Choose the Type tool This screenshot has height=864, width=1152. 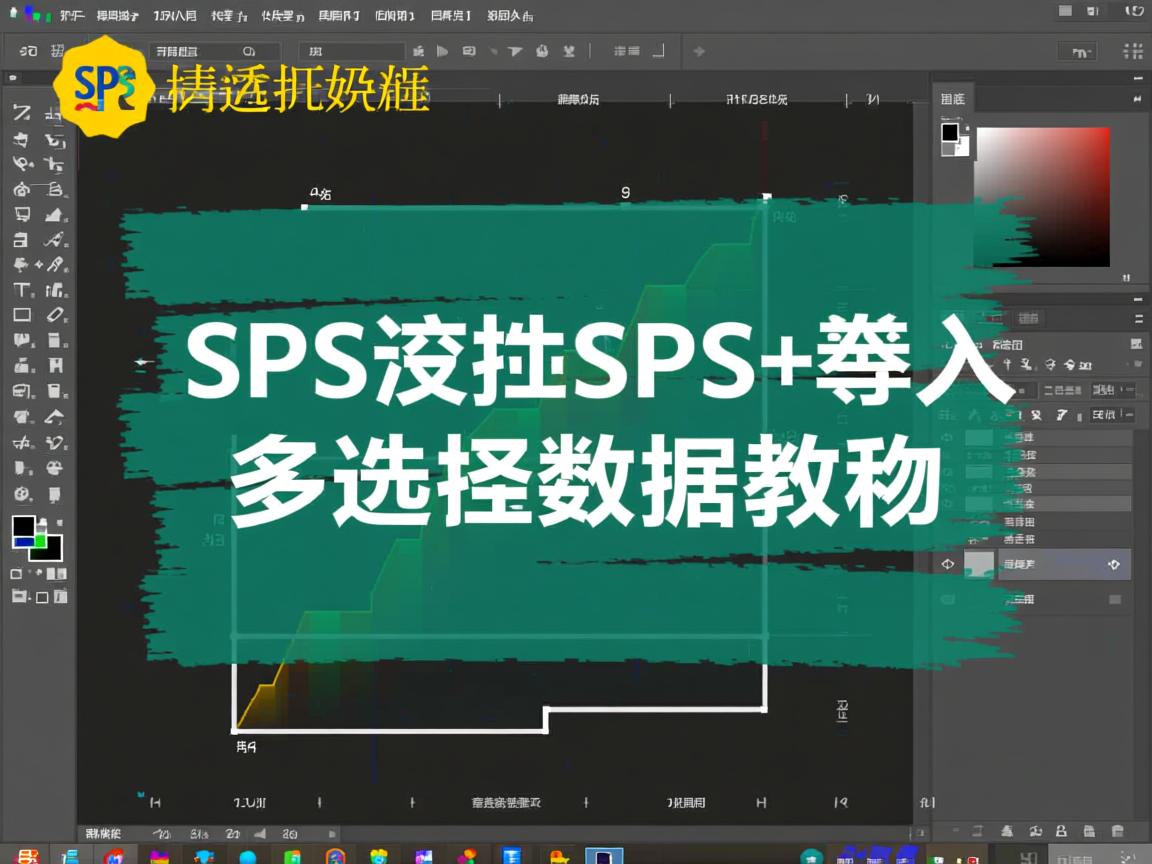click(22, 291)
